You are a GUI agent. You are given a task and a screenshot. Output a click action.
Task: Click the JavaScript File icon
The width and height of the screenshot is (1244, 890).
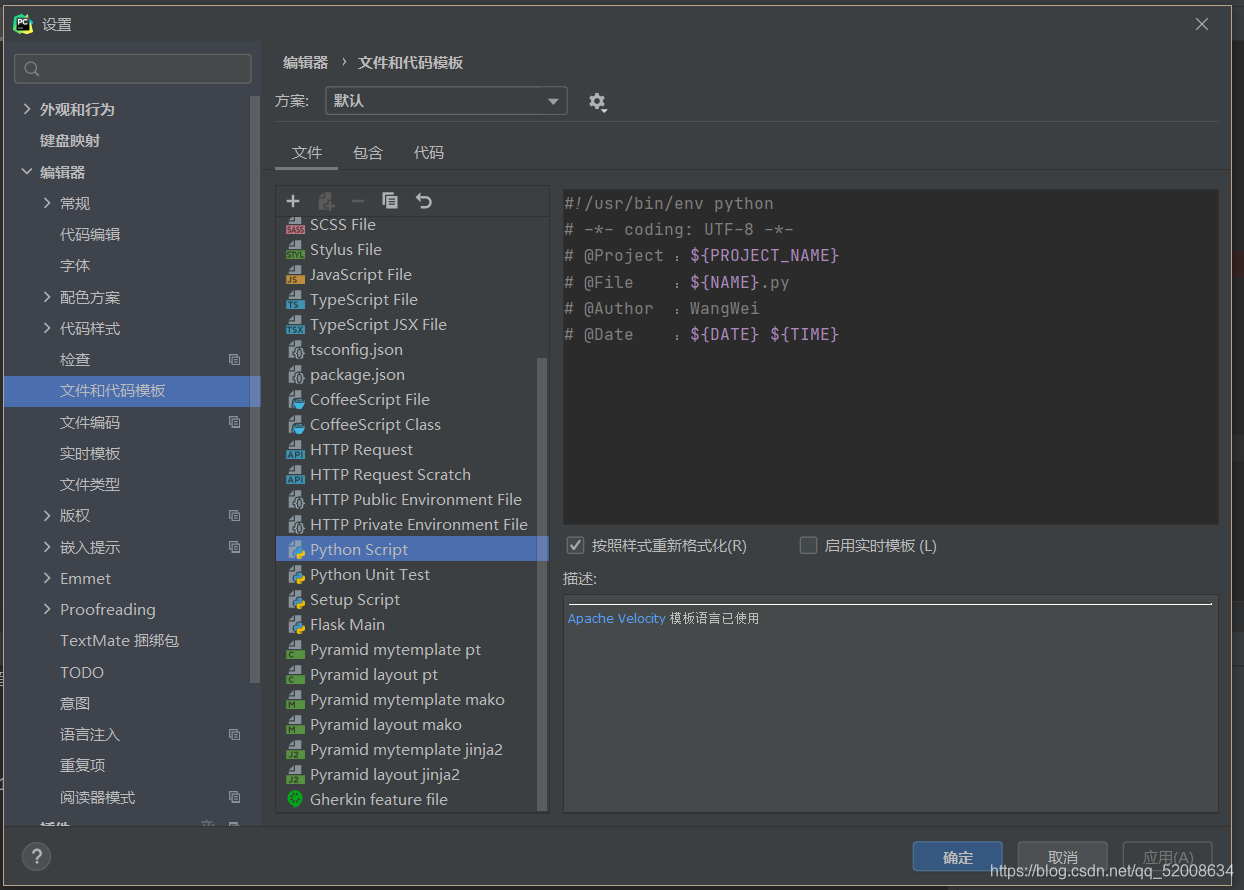point(295,275)
